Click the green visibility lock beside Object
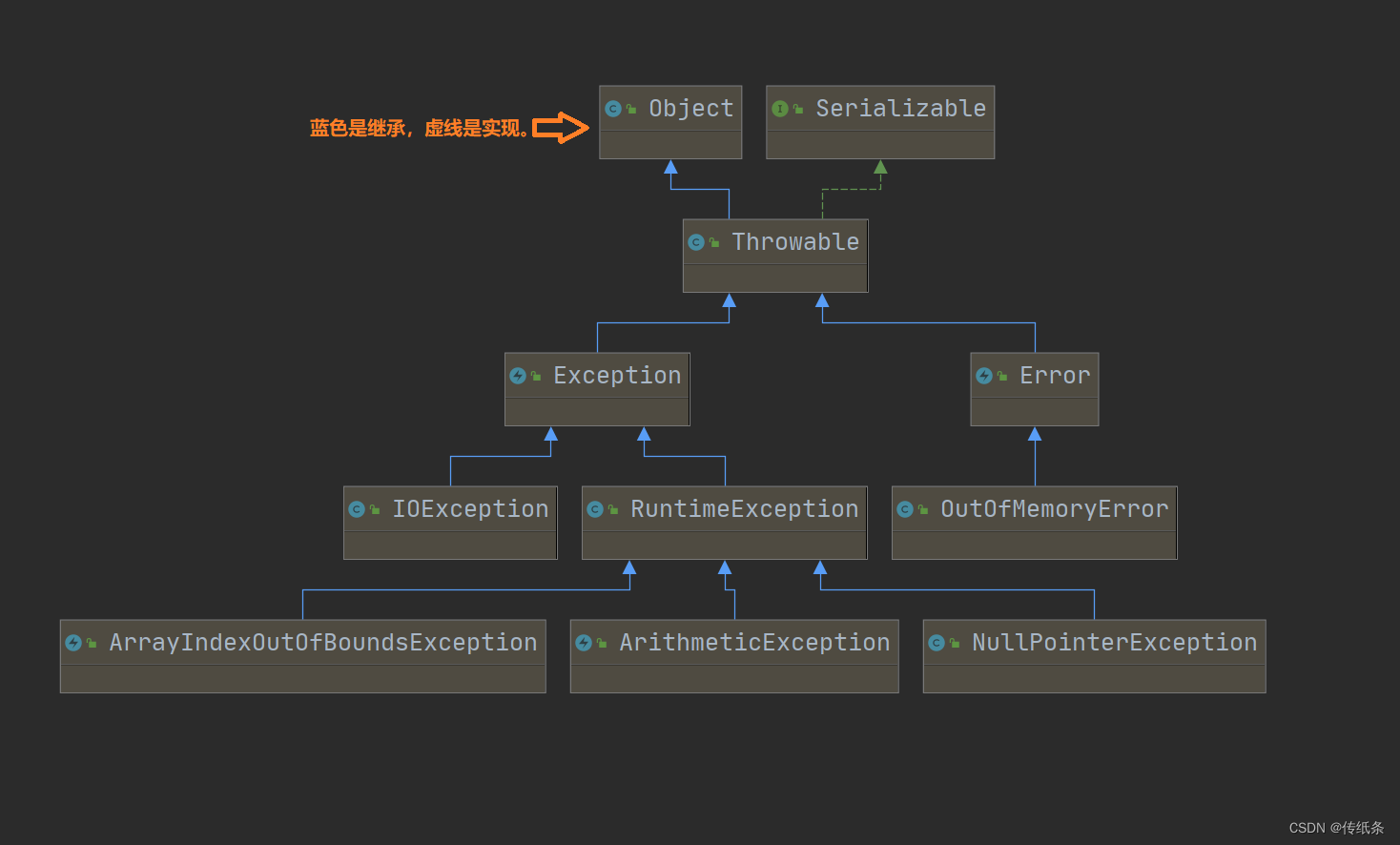1400x845 pixels. coord(631,110)
